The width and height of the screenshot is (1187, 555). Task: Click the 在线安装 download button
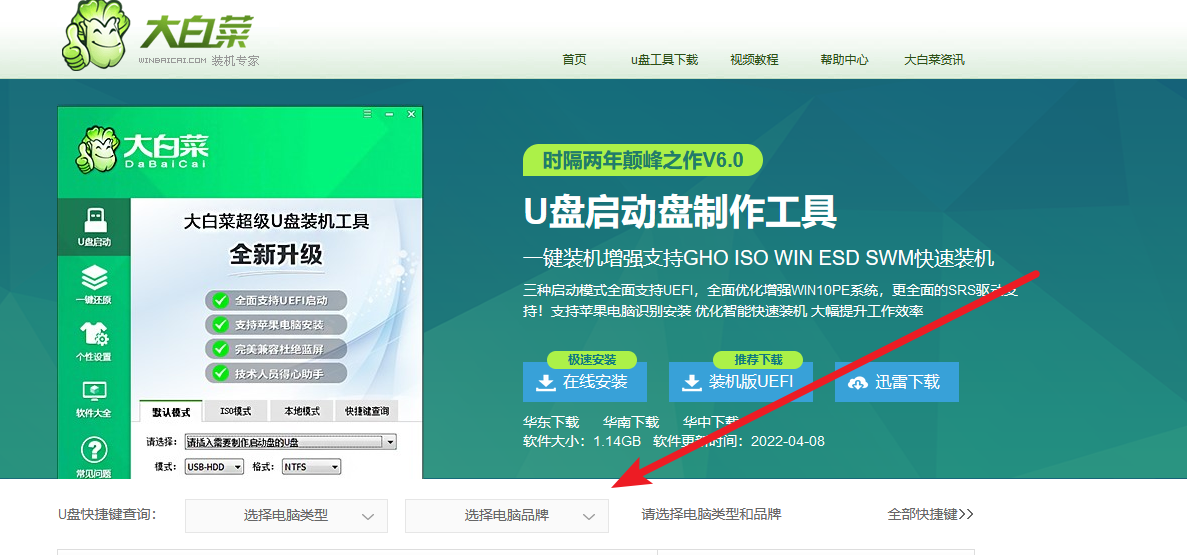click(x=584, y=382)
